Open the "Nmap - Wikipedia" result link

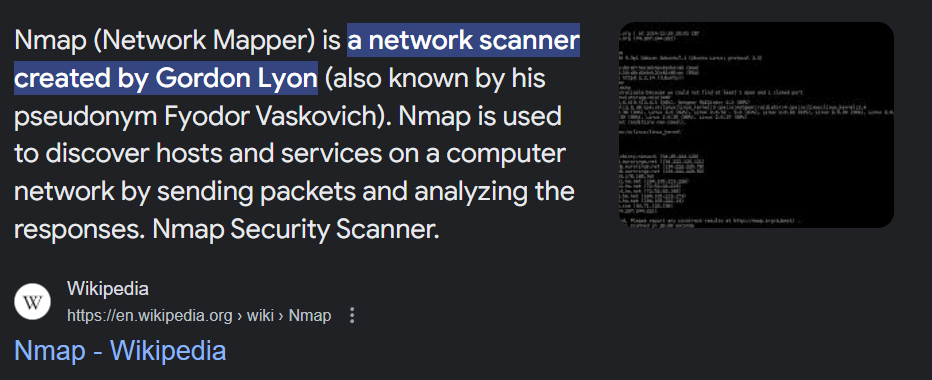tap(120, 351)
